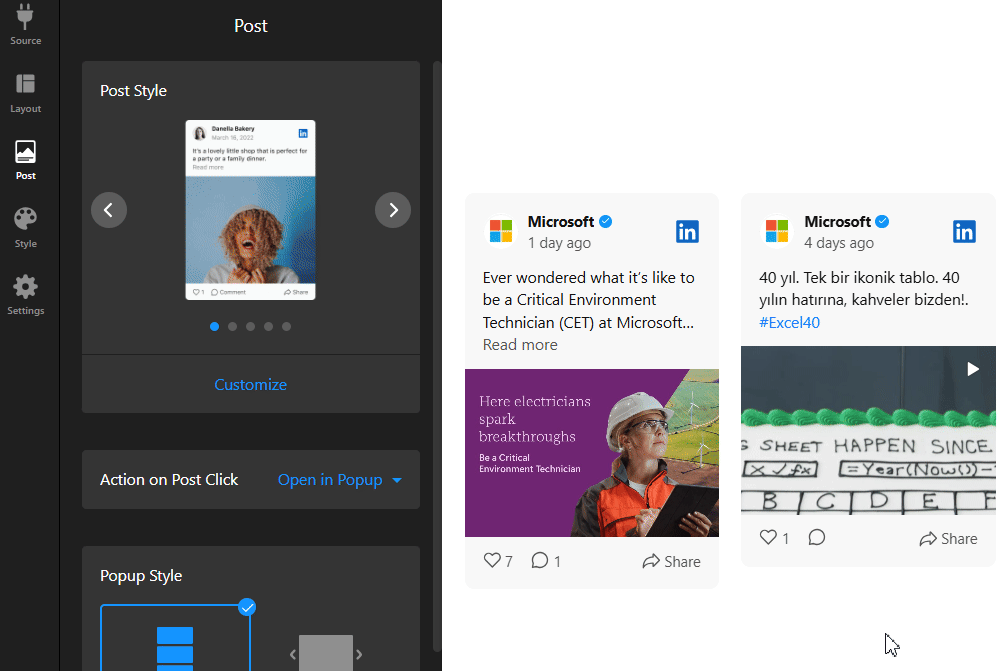The image size is (1004, 671).
Task: Select the fifth carousel dot indicator
Action: tap(286, 327)
